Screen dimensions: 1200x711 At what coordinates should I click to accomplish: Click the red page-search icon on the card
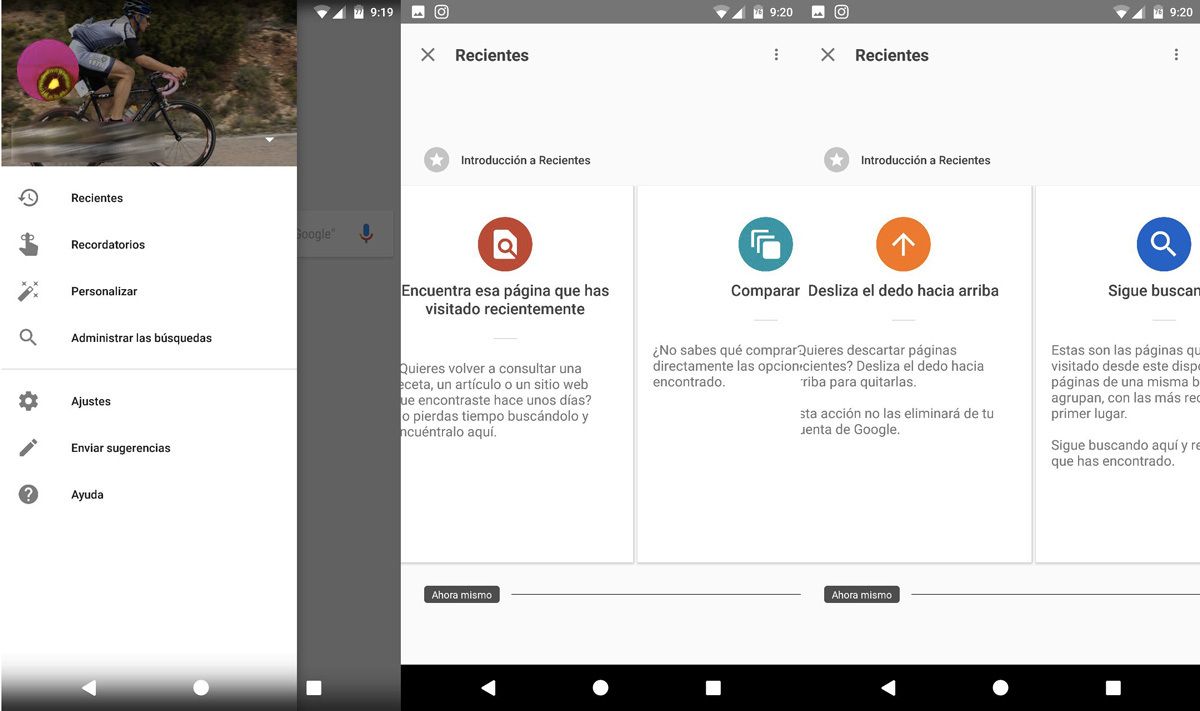505,244
